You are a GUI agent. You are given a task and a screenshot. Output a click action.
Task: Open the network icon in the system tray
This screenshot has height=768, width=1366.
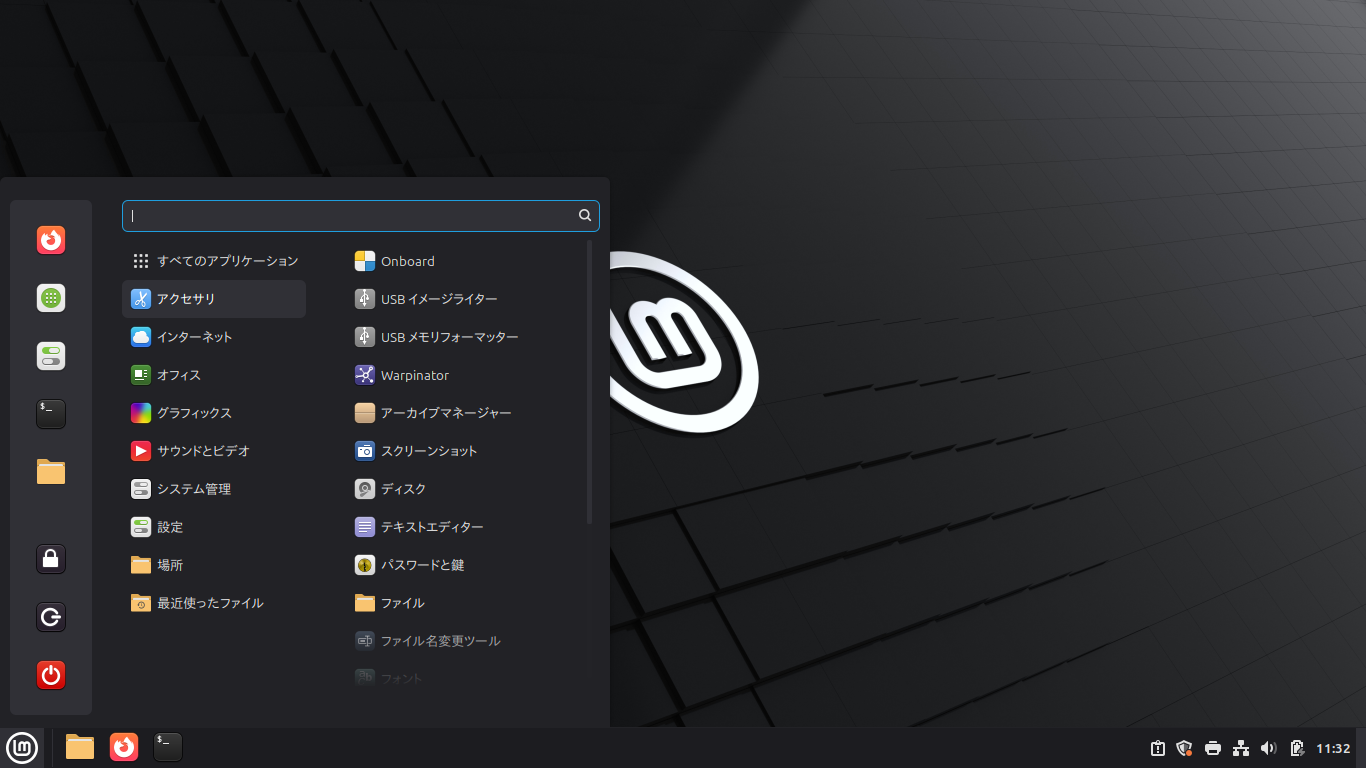pyautogui.click(x=1240, y=747)
